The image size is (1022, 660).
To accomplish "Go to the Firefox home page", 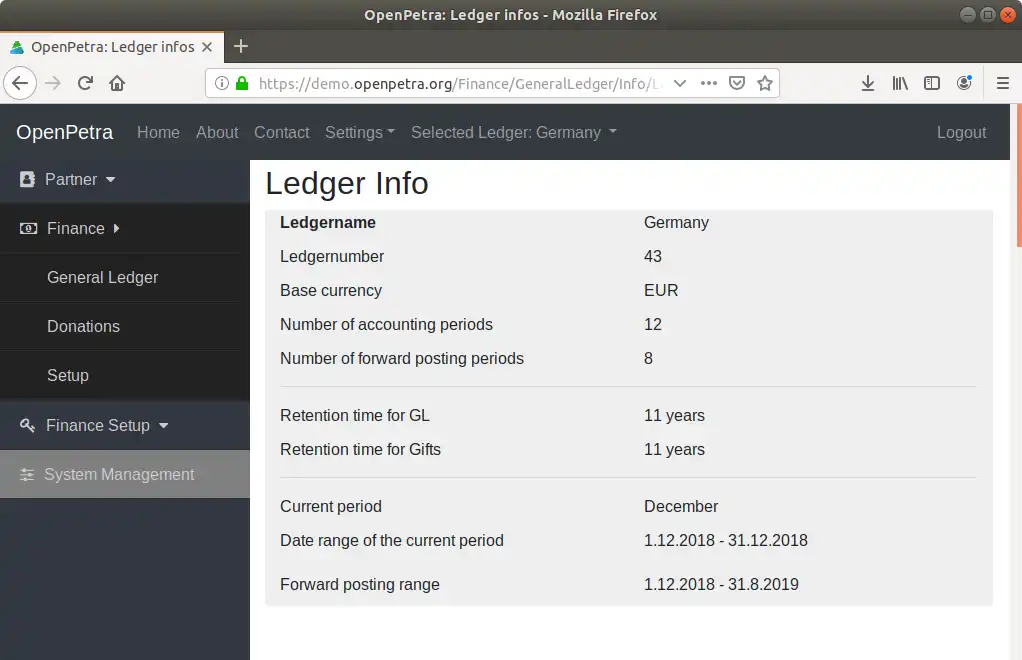I will click(117, 83).
